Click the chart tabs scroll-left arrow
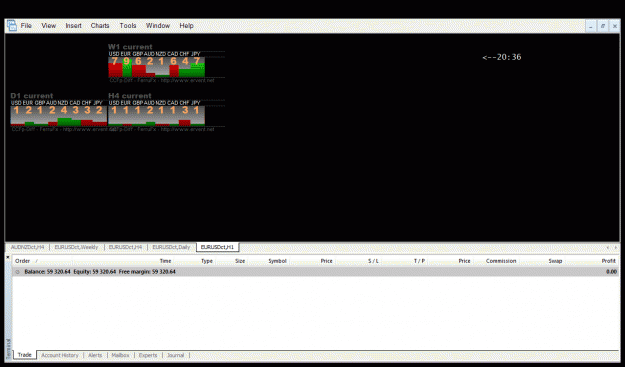Viewport: 625px width, 367px height. point(607,248)
